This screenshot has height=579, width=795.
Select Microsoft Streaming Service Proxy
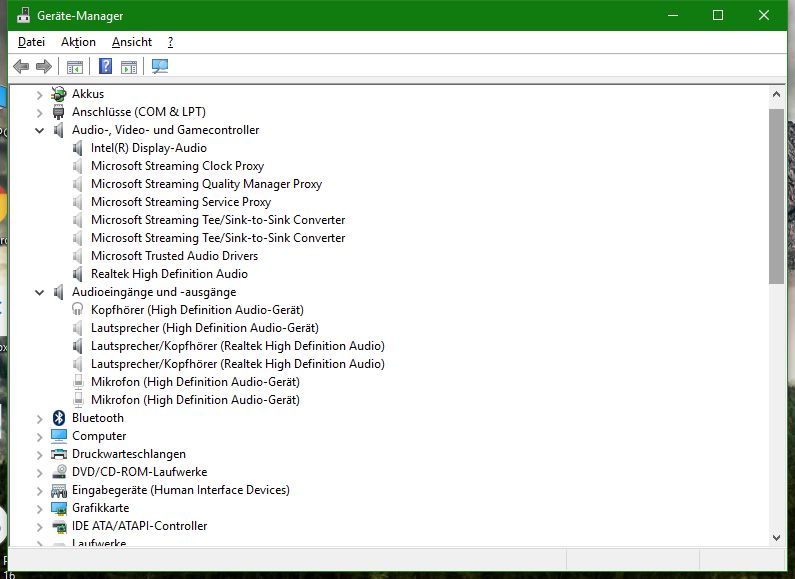pos(181,202)
